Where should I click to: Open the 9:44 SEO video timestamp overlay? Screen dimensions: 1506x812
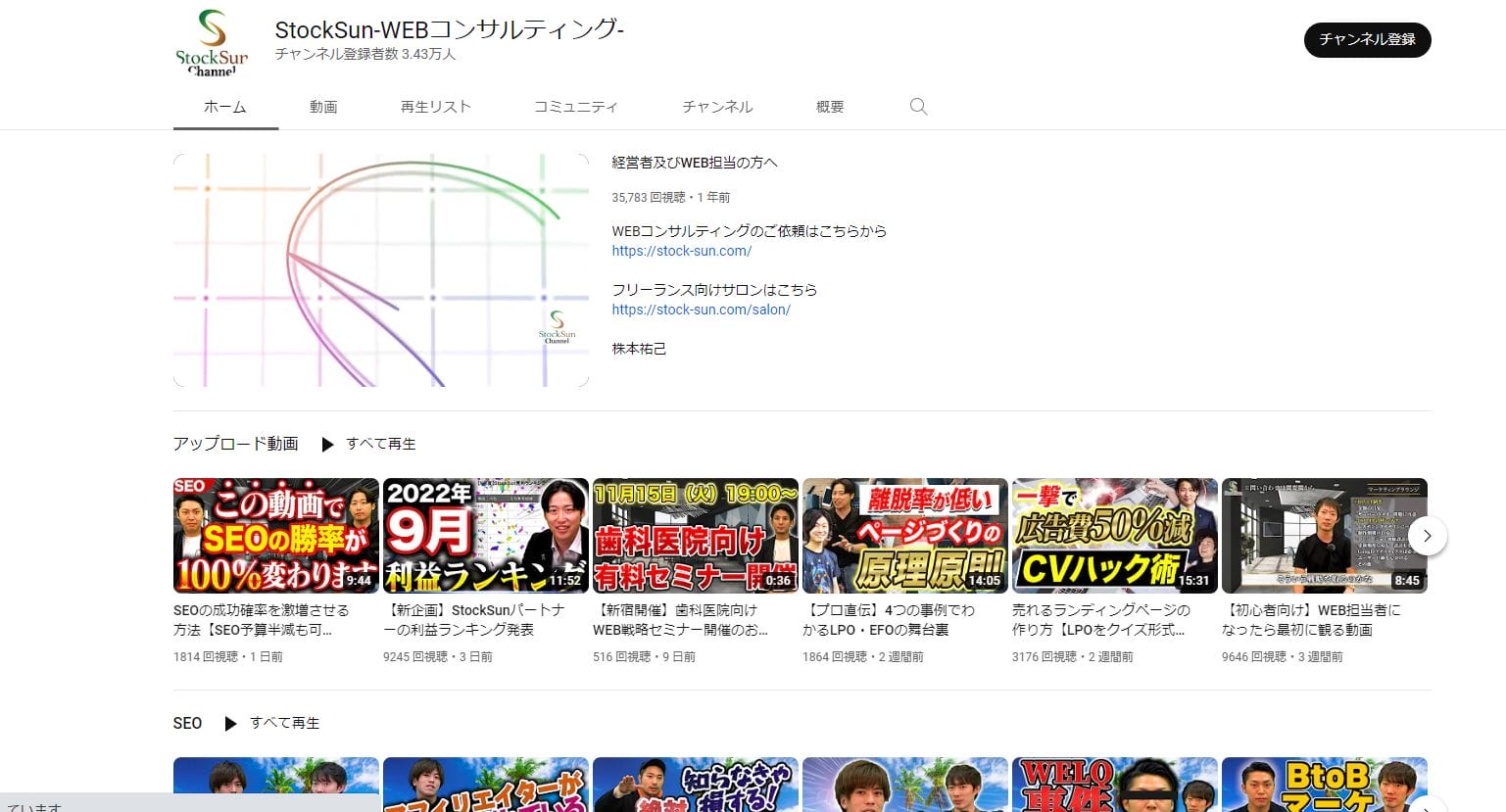[361, 578]
